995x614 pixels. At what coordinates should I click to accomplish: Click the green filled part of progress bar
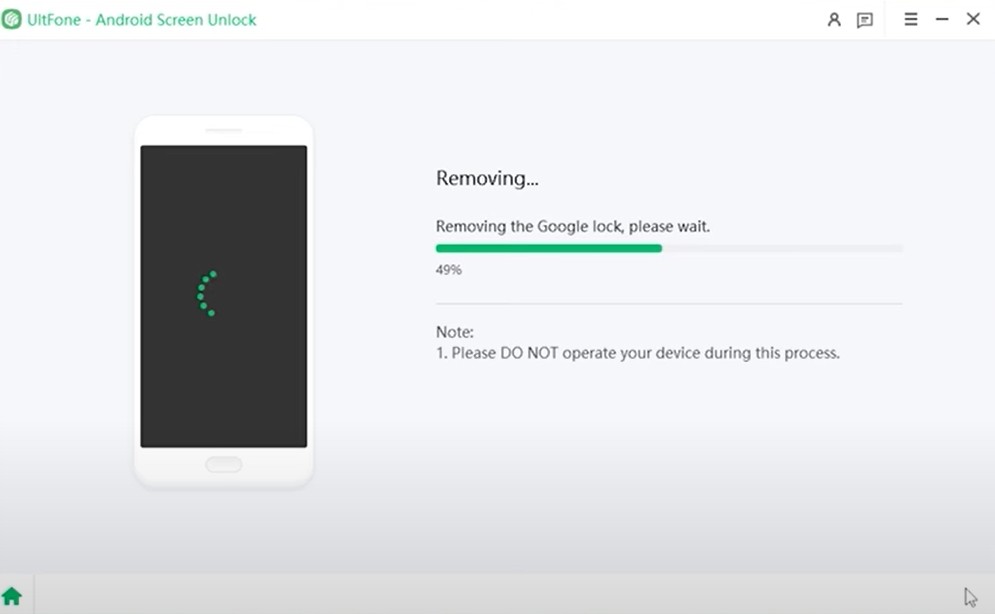(x=548, y=248)
